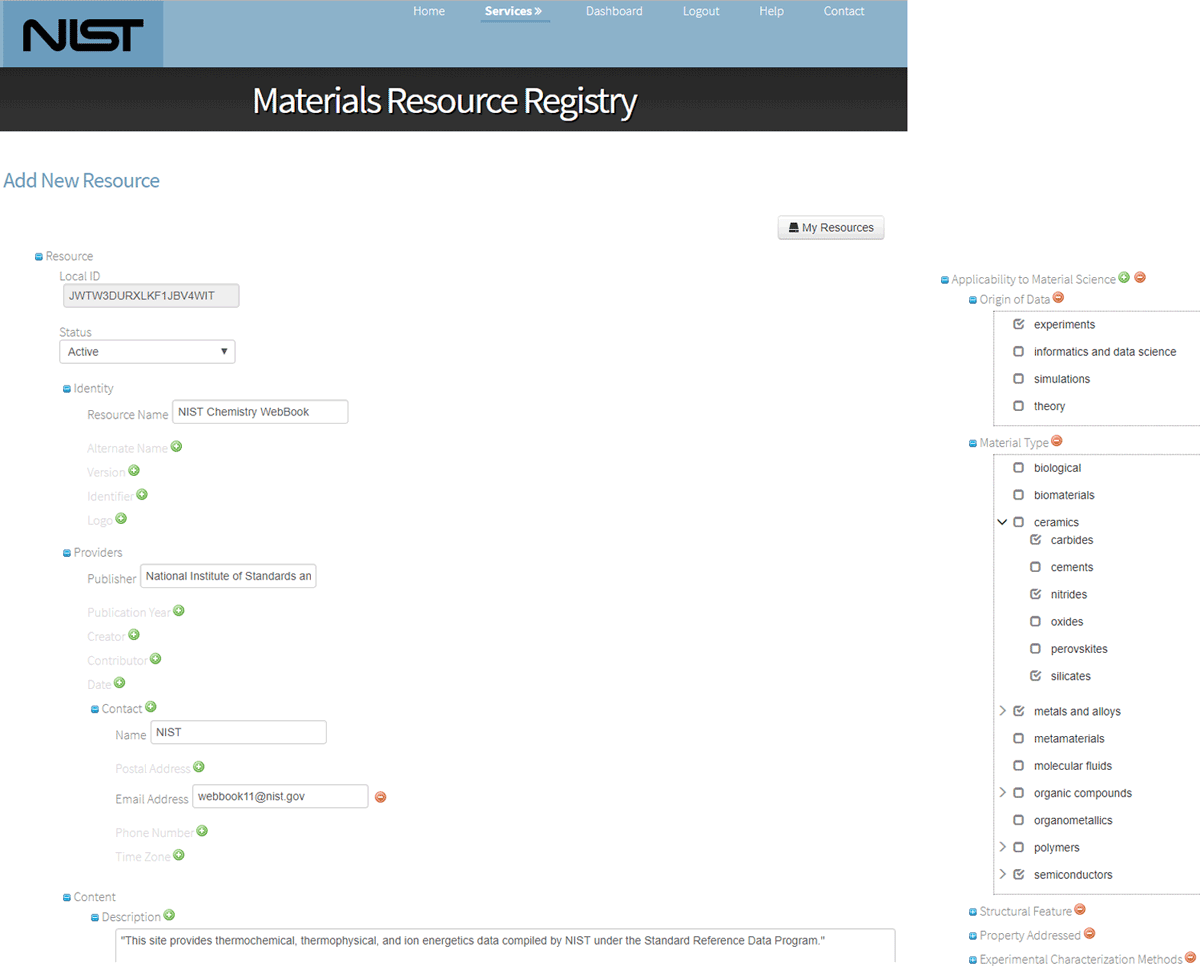1200x966 pixels.
Task: Open My Resources
Action: coord(831,228)
